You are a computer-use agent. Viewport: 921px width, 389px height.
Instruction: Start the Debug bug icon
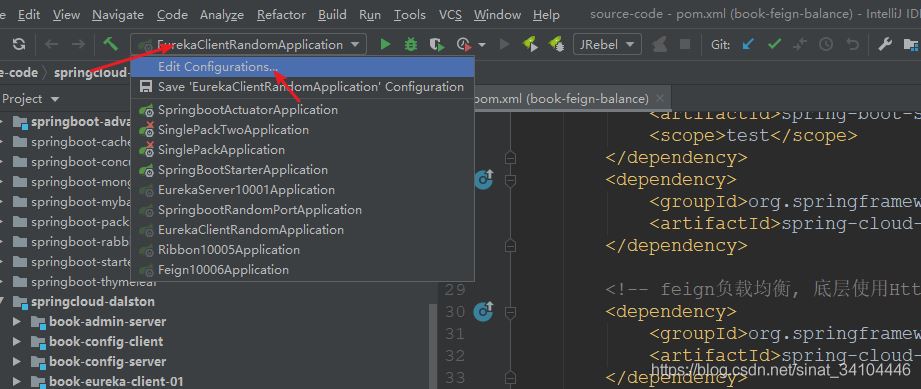tap(411, 44)
